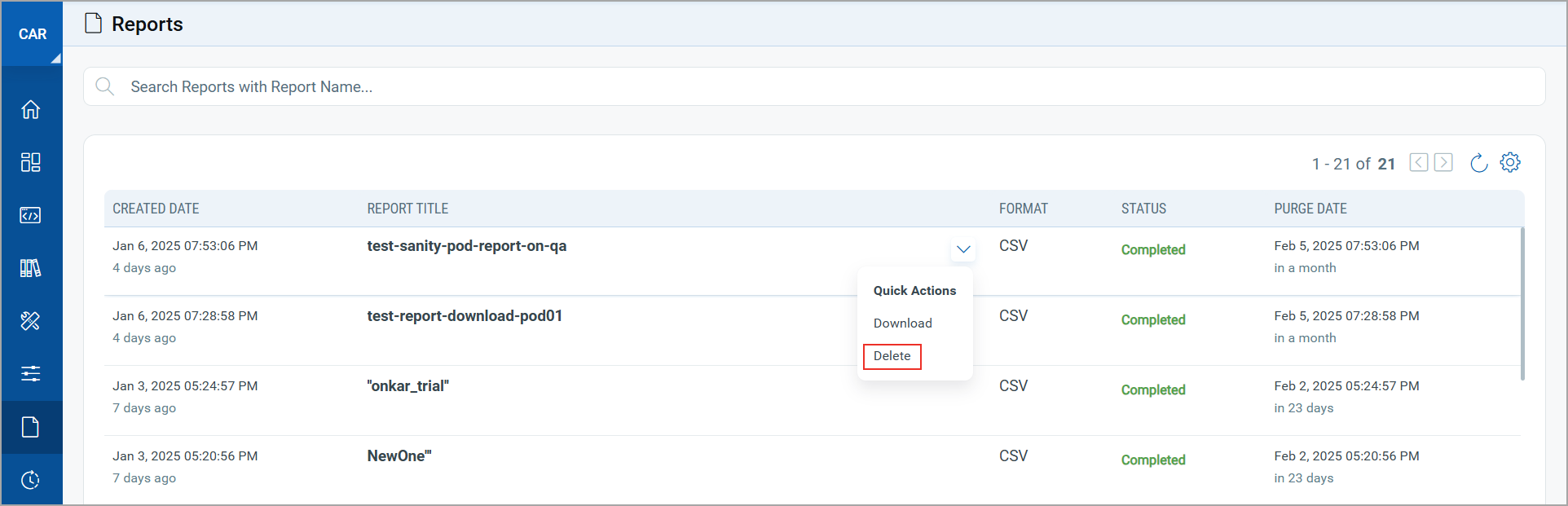Image resolution: width=1568 pixels, height=506 pixels.
Task: Open the library books sidebar icon
Action: (31, 268)
